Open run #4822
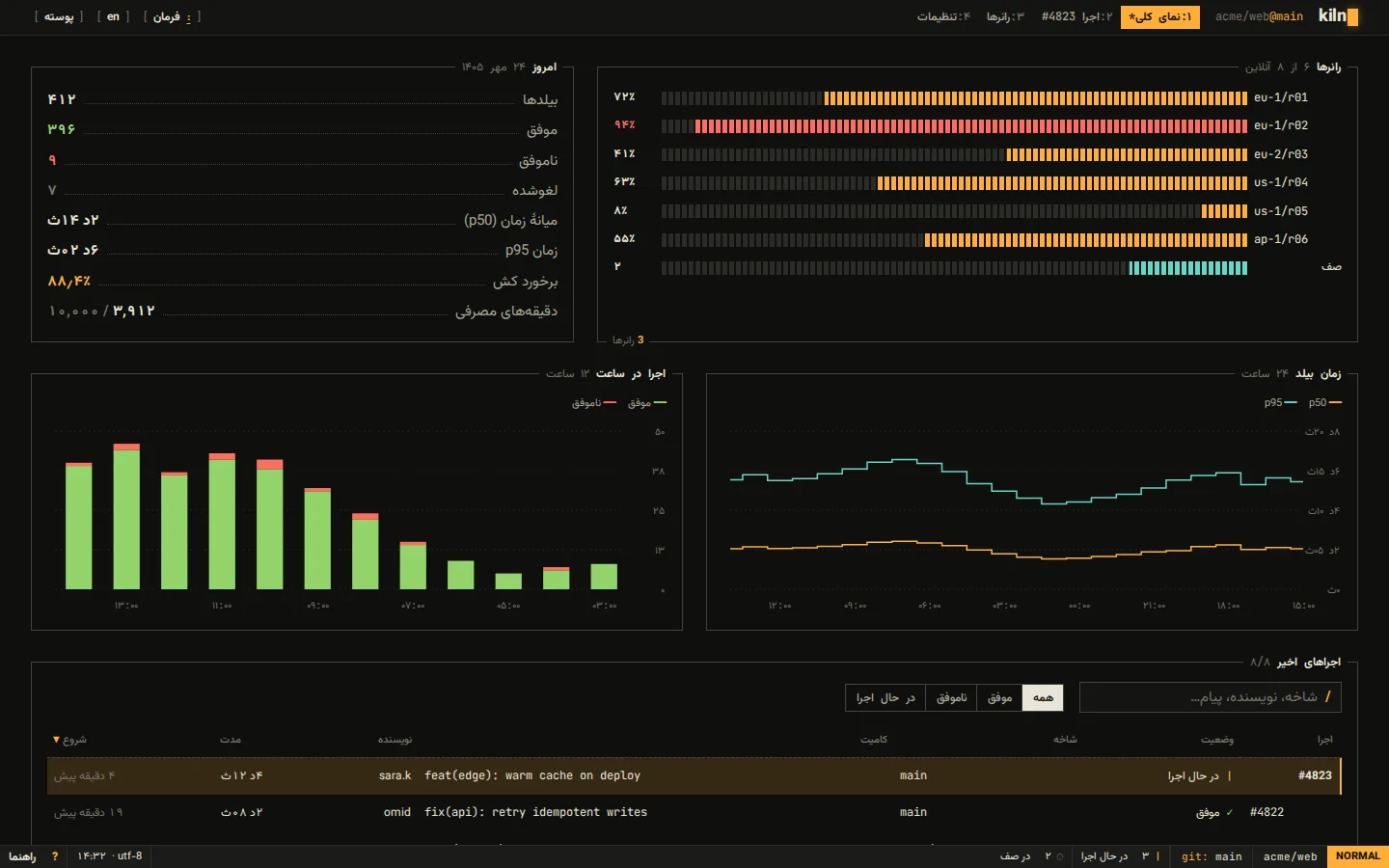This screenshot has height=868, width=1389. (1266, 812)
